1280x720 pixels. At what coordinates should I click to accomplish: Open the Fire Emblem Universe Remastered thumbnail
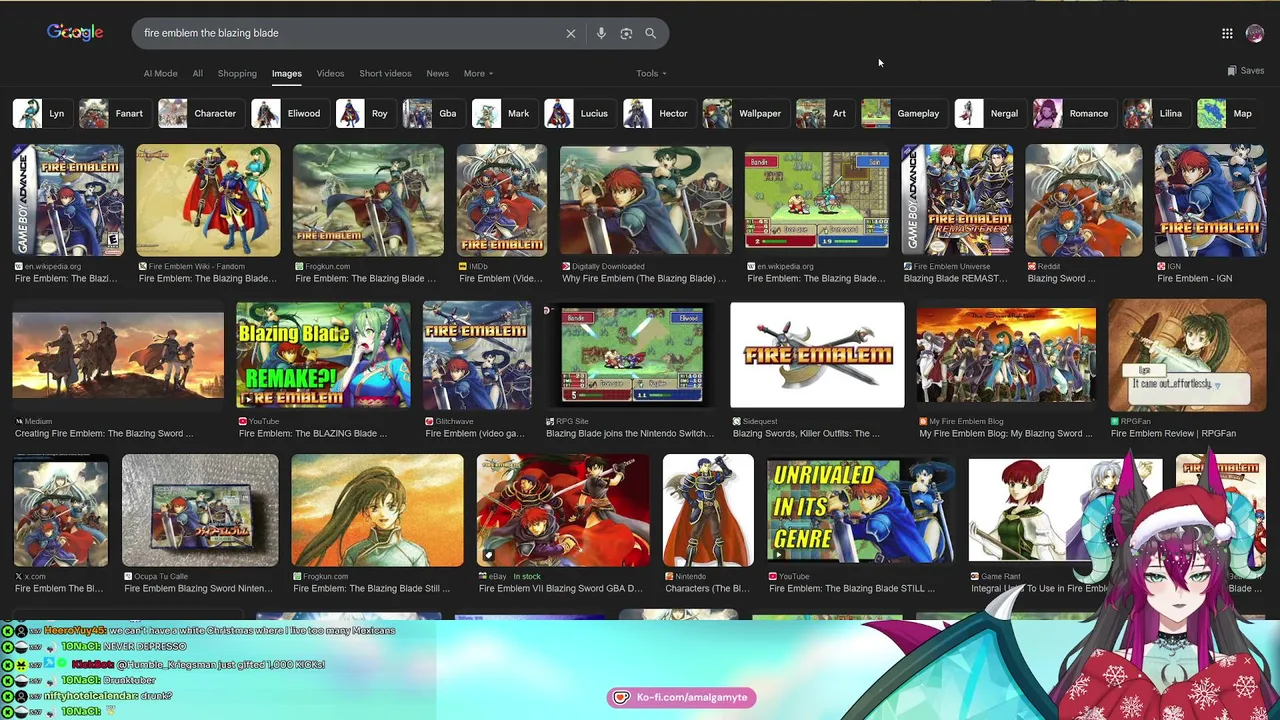(957, 200)
